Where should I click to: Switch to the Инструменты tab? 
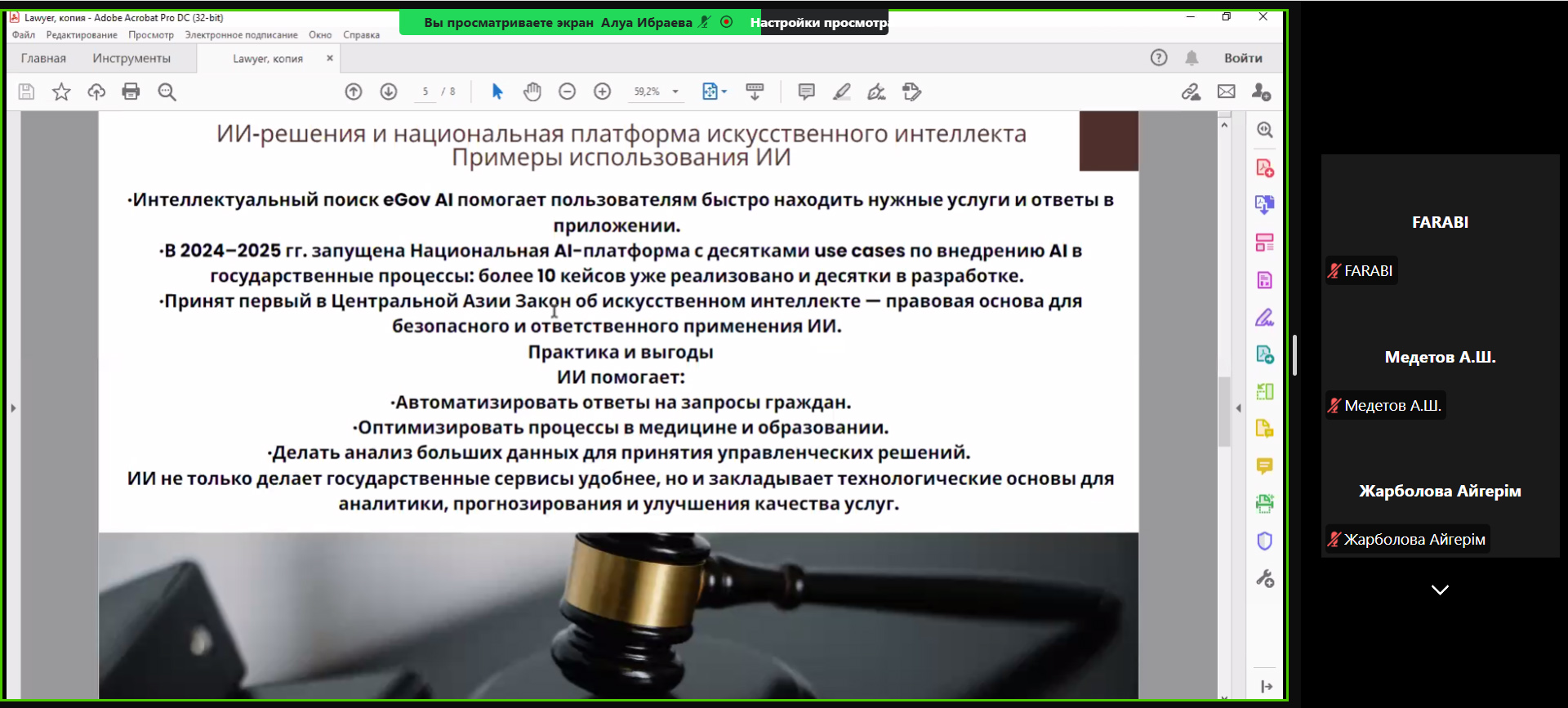[x=131, y=58]
